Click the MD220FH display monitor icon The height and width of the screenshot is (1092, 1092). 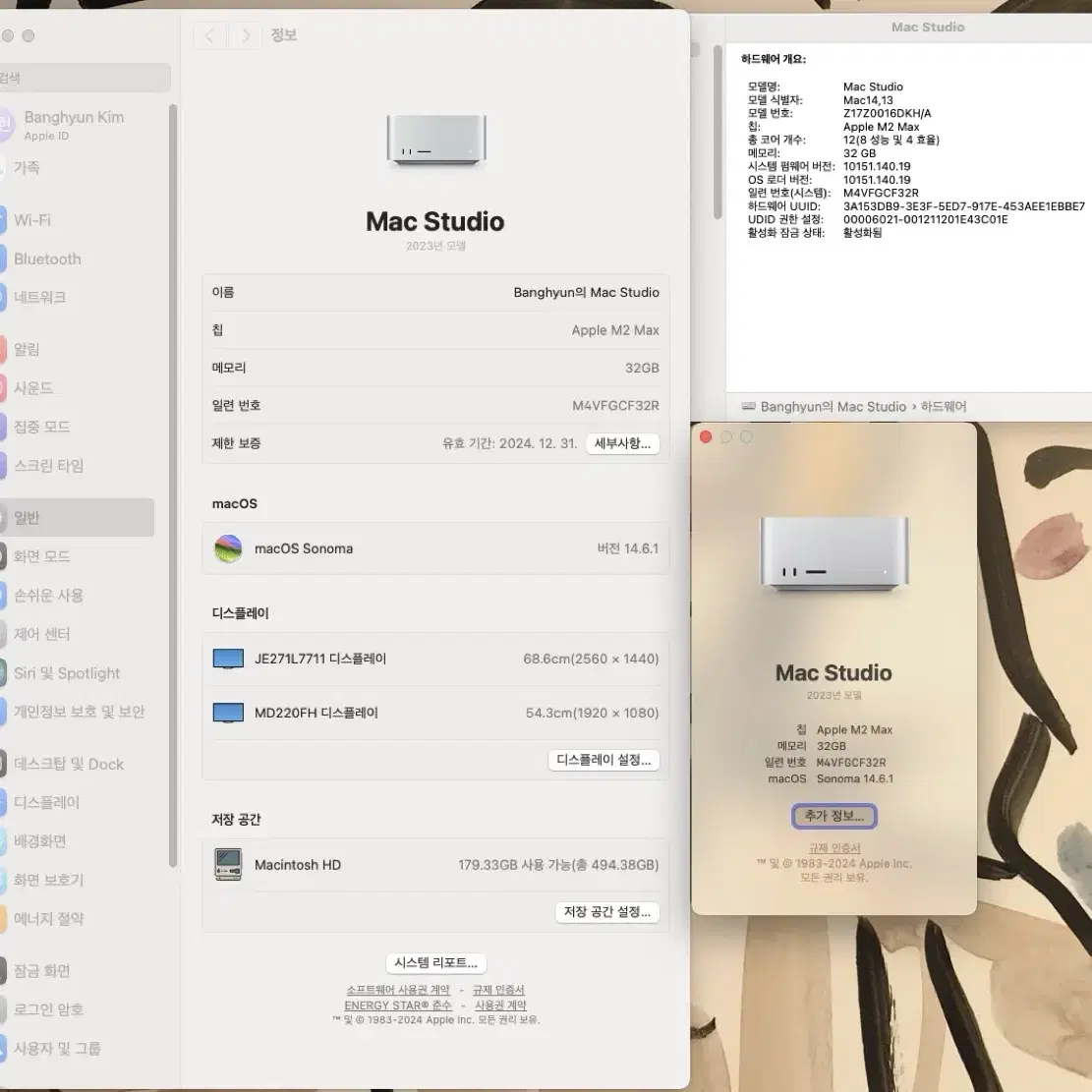pos(228,714)
